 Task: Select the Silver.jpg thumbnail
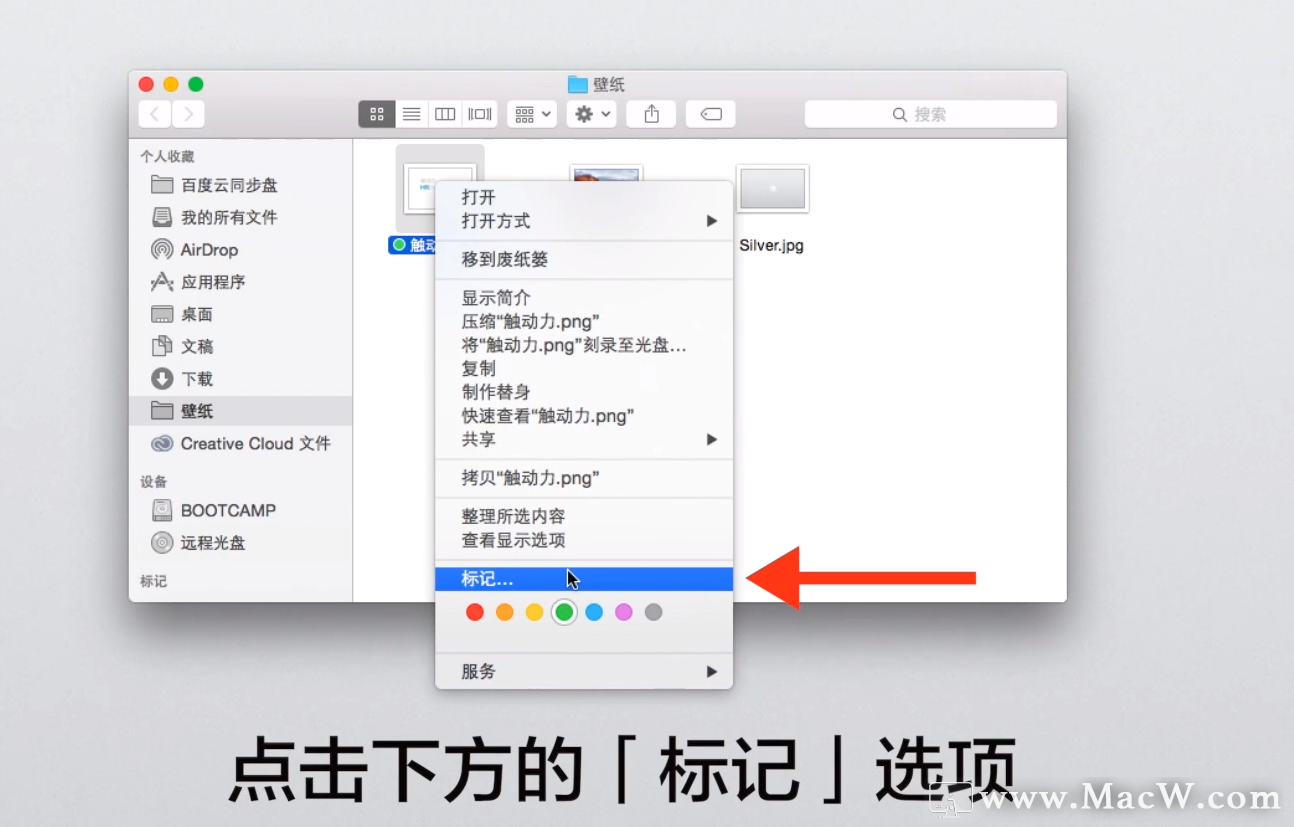click(772, 188)
